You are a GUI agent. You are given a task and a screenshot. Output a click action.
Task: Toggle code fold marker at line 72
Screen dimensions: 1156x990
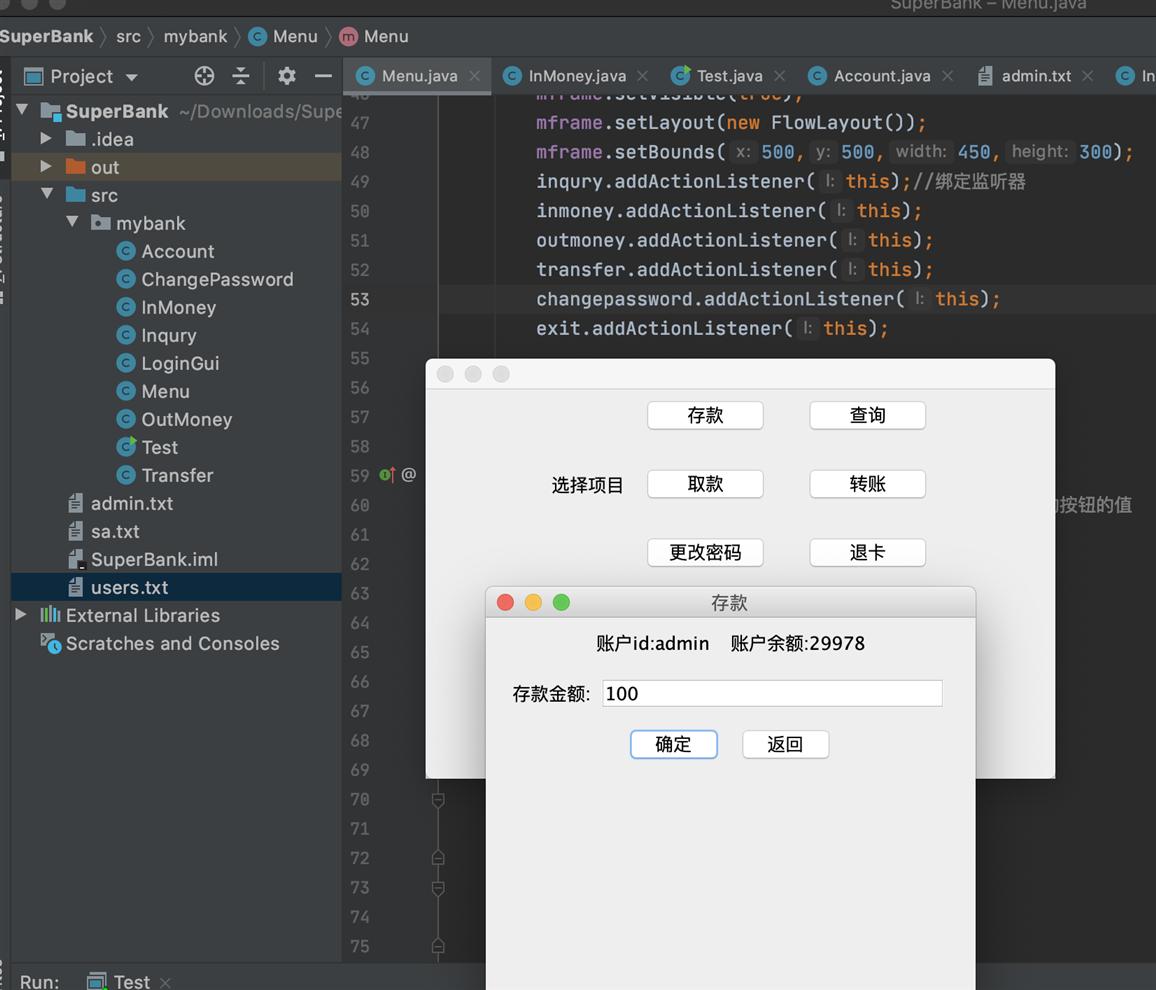[x=438, y=858]
